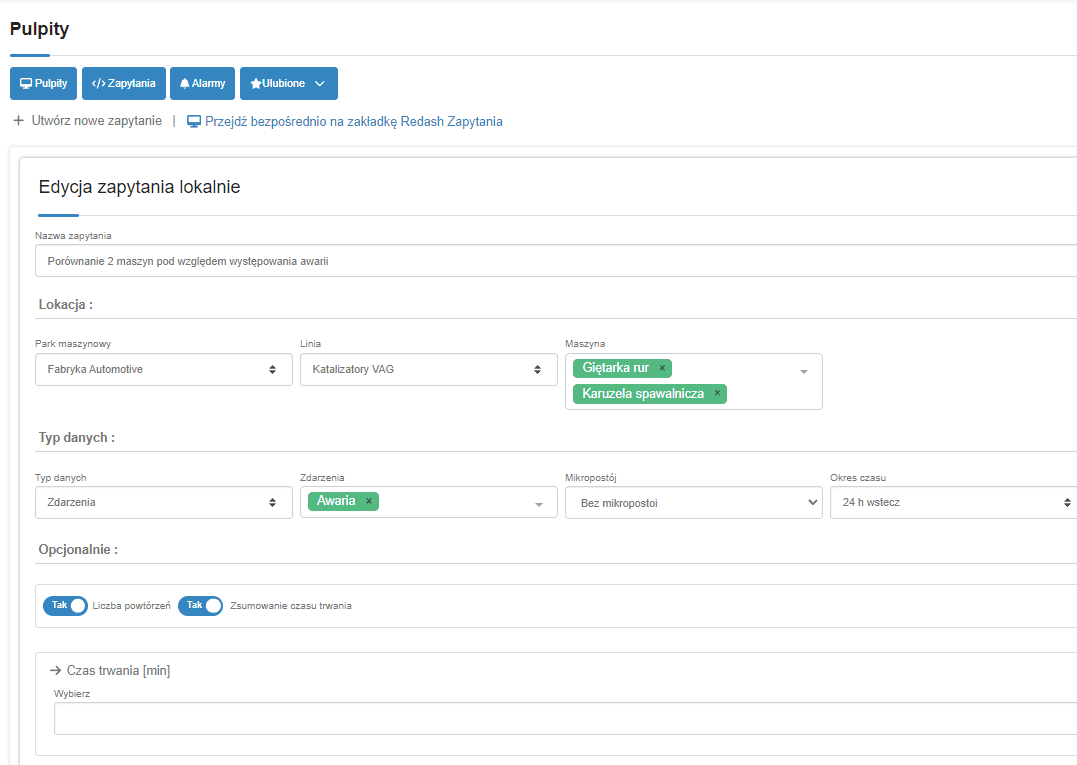Image resolution: width=1077 pixels, height=765 pixels.
Task: Click monitor icon beside Redash link
Action: tap(194, 122)
